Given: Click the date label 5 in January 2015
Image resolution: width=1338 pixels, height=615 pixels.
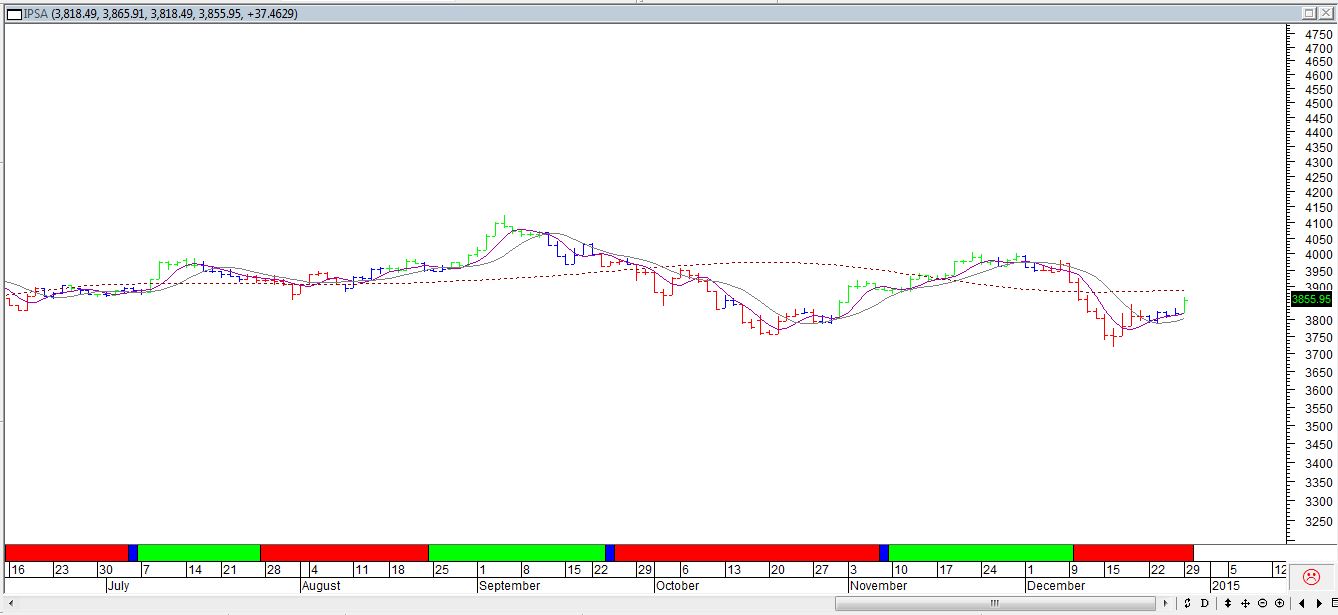Looking at the screenshot, I should 1234,570.
